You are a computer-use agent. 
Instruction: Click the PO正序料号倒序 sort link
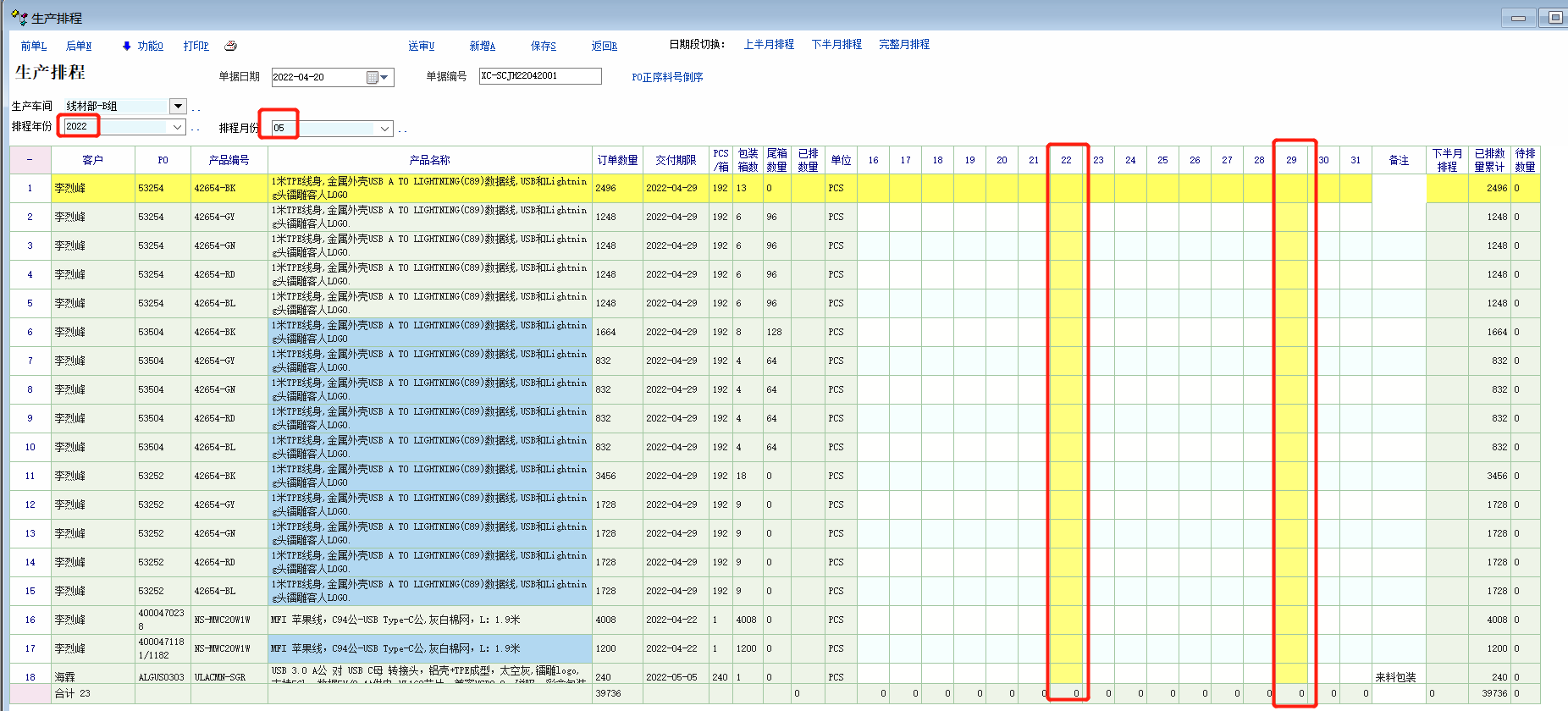(667, 77)
